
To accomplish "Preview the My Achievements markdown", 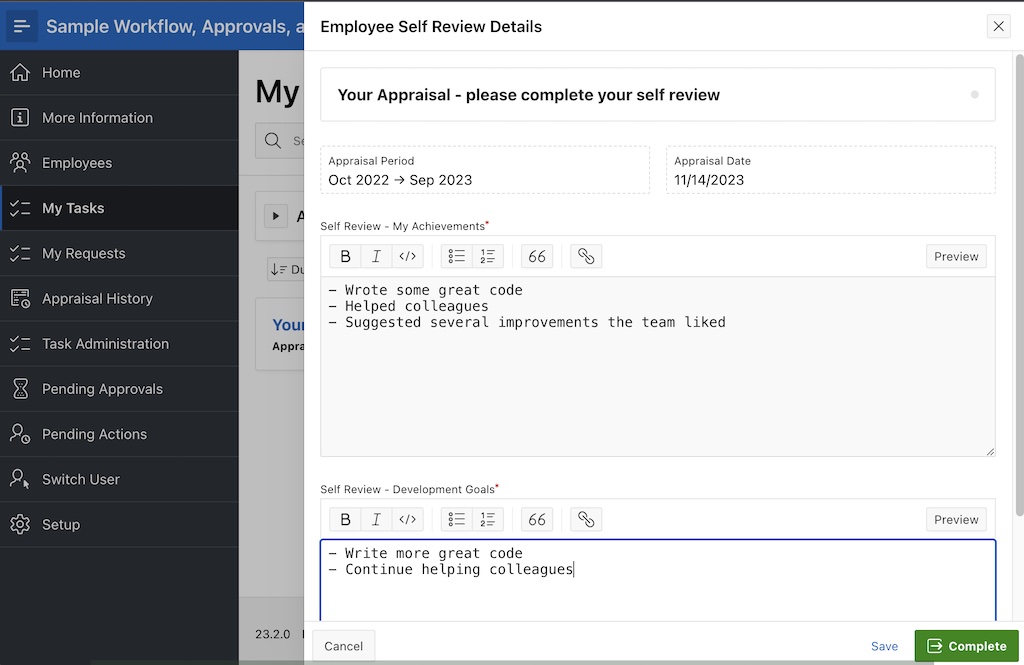I will 956,257.
